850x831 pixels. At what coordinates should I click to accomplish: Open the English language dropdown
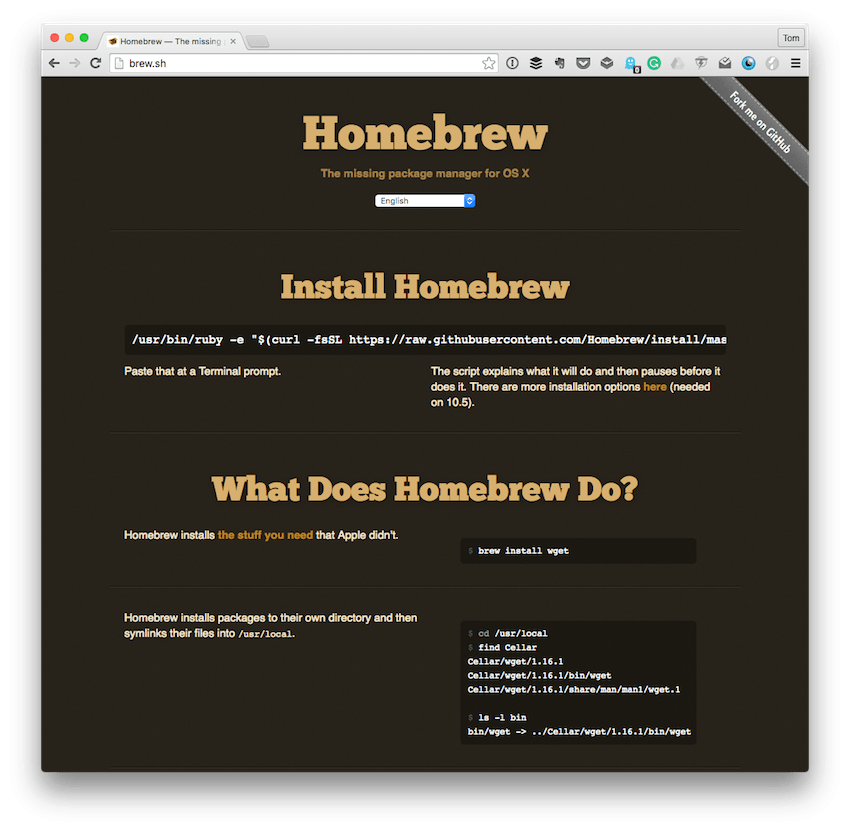pos(425,201)
